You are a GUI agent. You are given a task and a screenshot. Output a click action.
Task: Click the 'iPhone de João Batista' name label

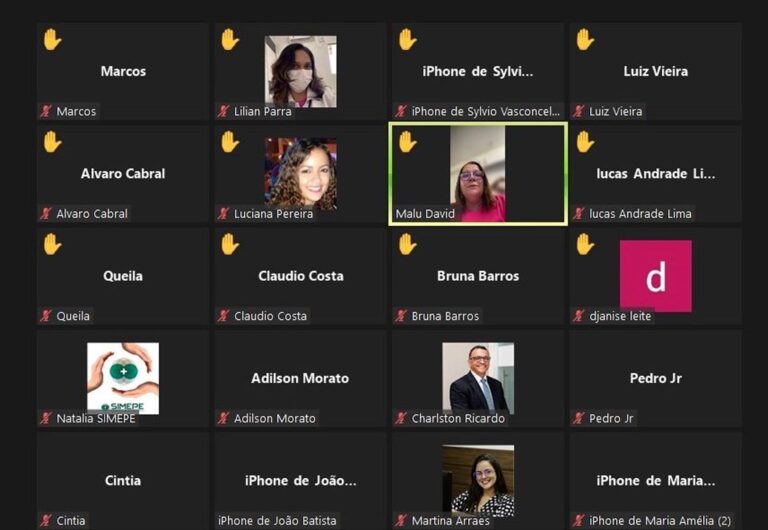click(277, 520)
